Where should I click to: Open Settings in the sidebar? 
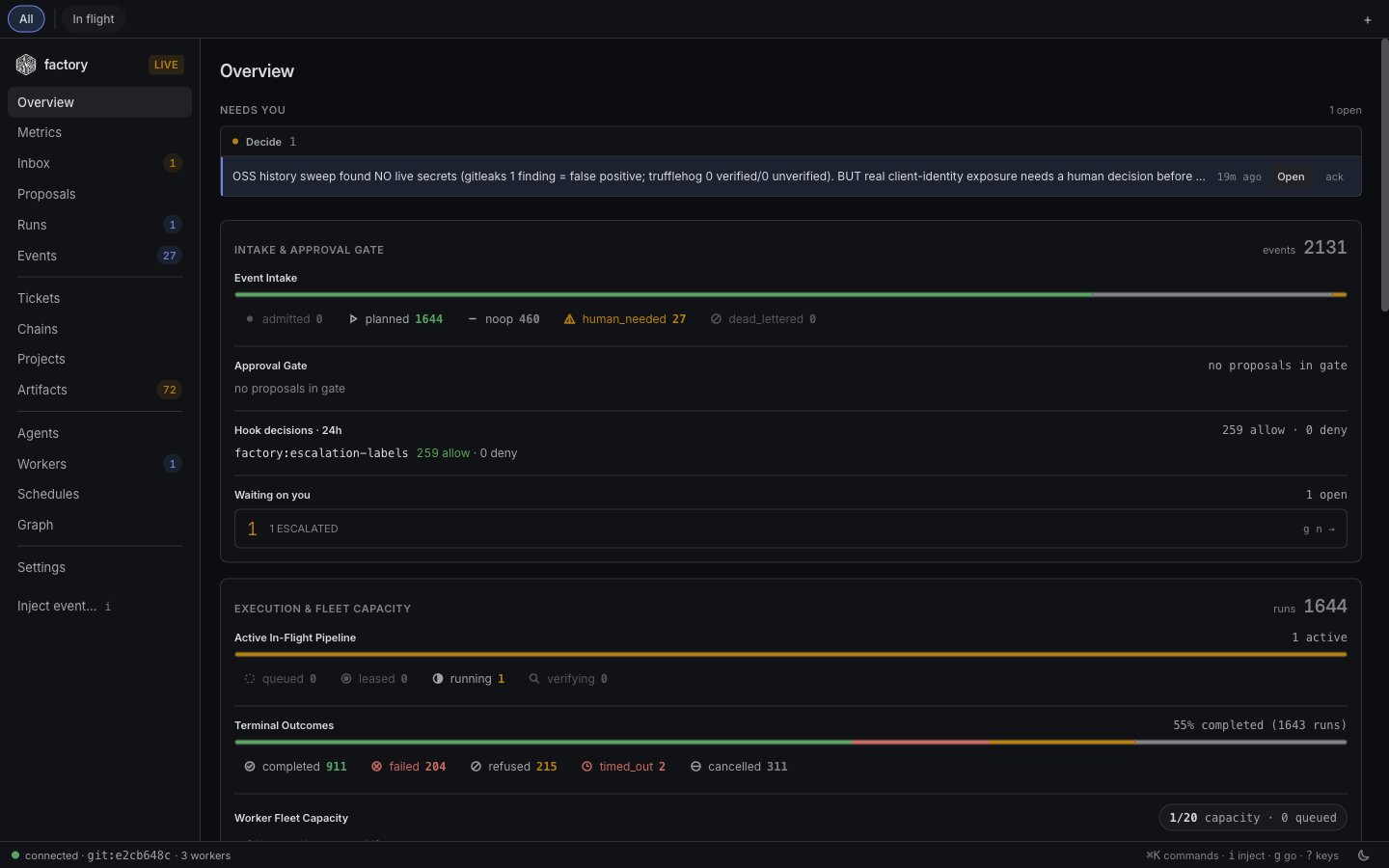[99, 567]
